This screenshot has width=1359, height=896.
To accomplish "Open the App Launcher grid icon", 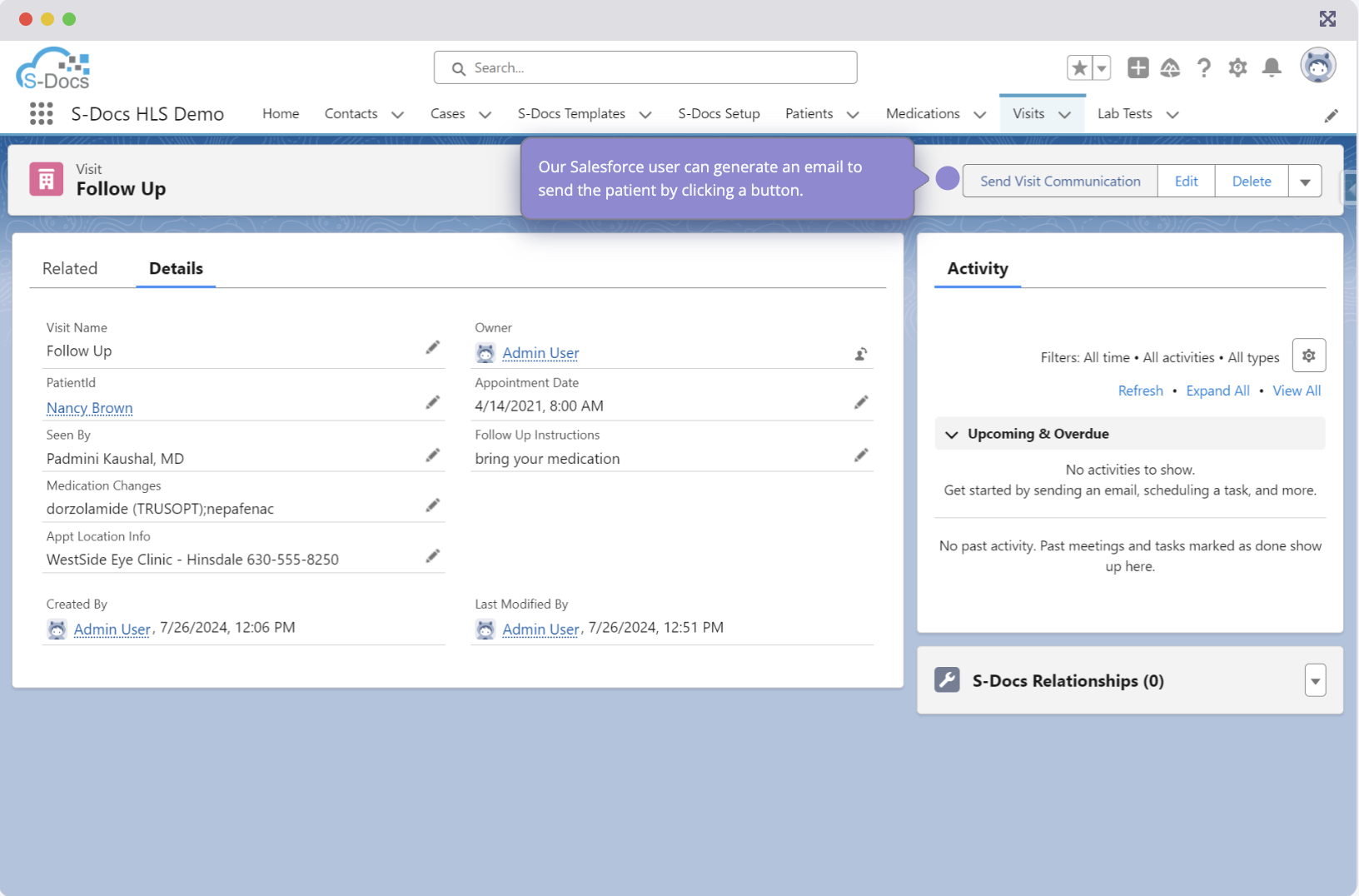I will coord(41,113).
